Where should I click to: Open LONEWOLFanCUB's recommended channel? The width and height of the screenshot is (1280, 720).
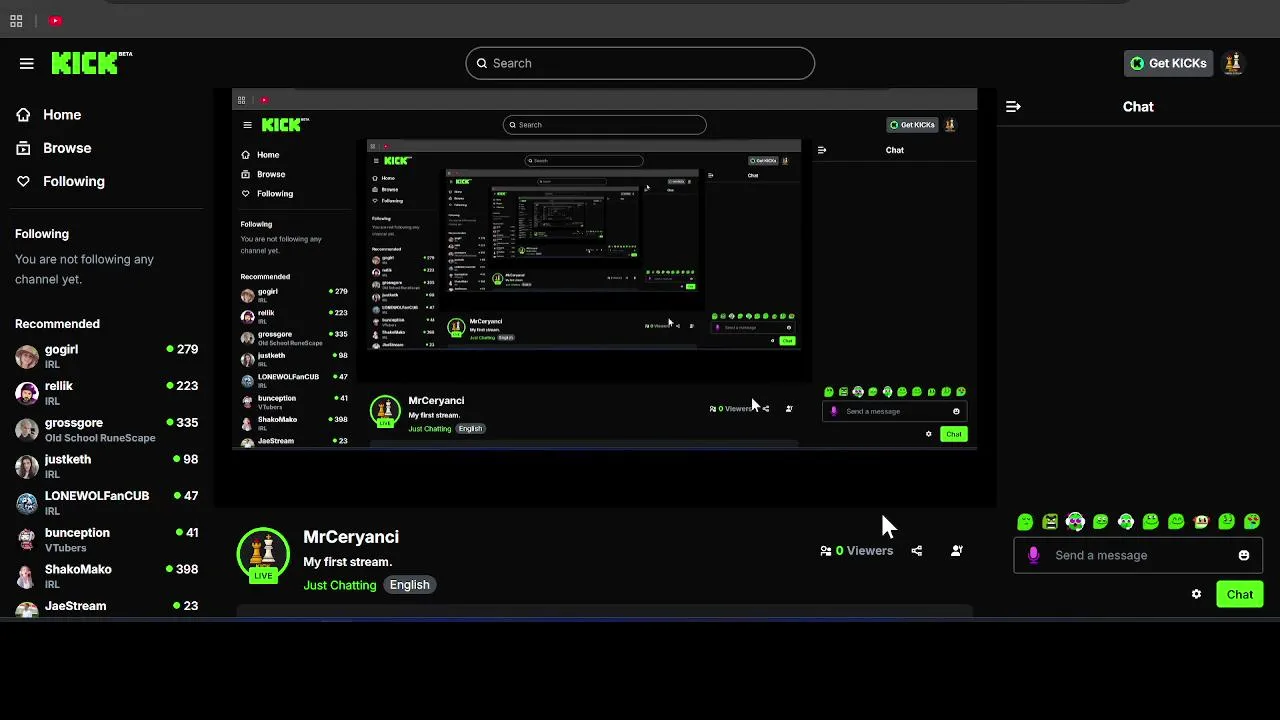pos(107,503)
